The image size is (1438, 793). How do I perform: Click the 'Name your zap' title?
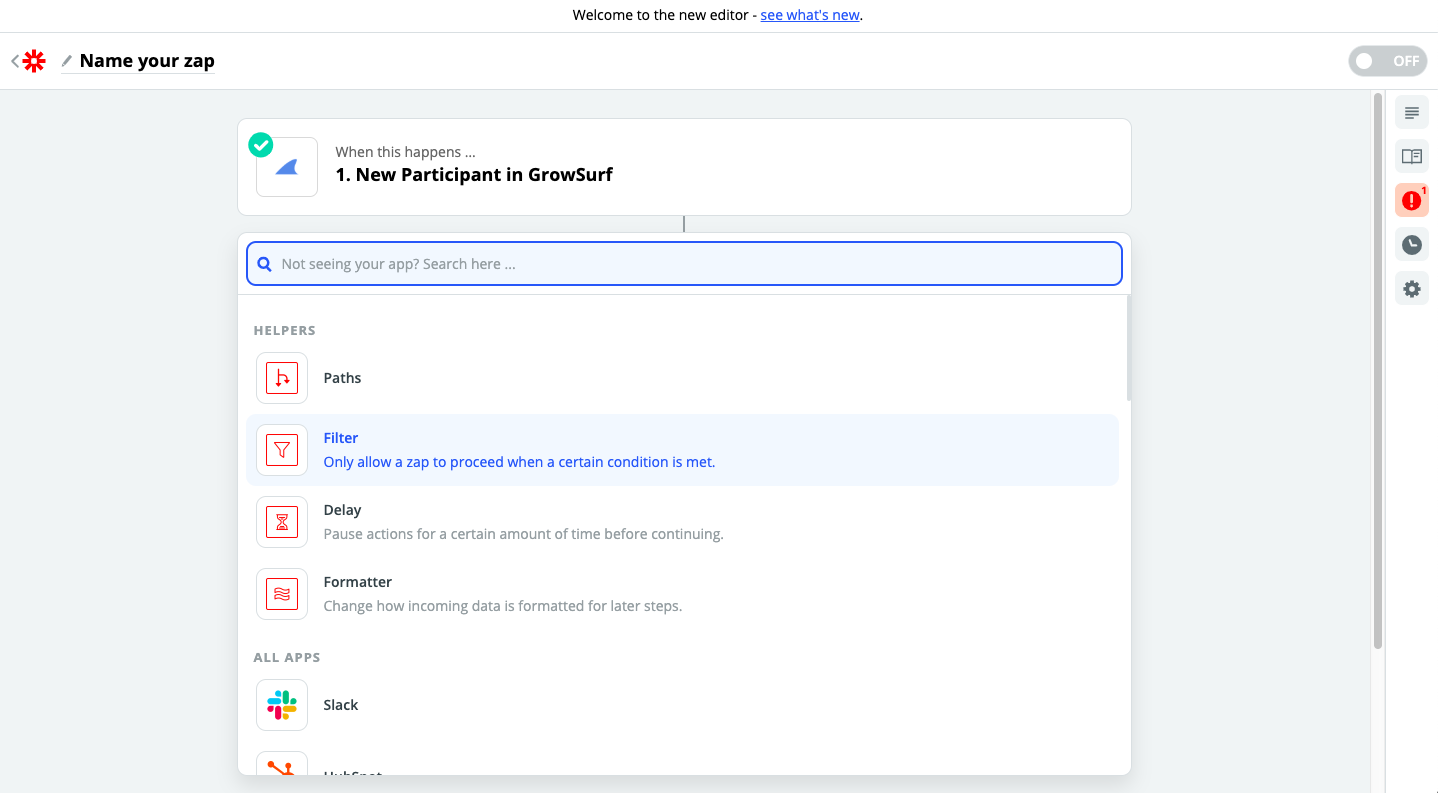click(x=147, y=61)
